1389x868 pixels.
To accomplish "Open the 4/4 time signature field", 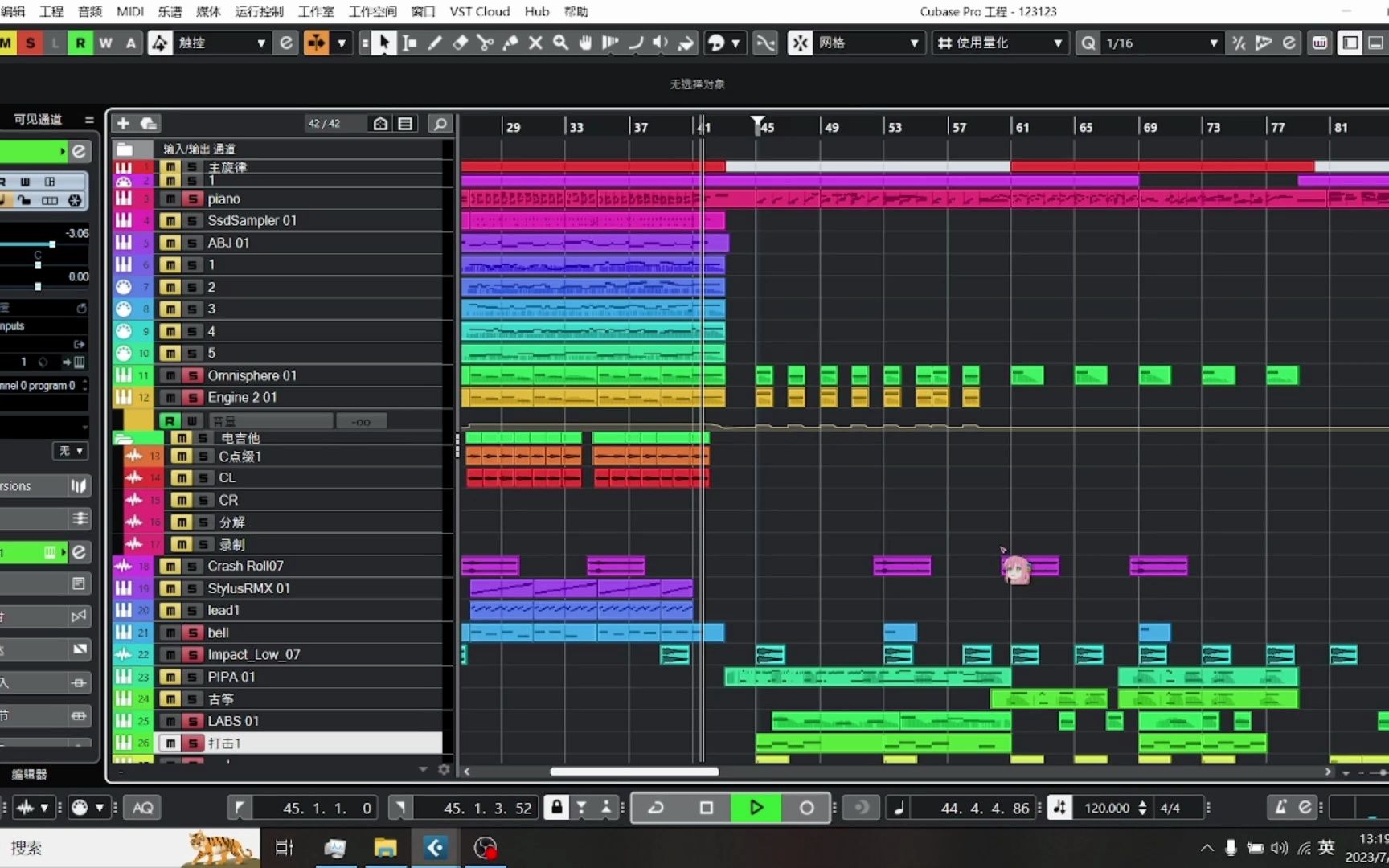I will pyautogui.click(x=1170, y=808).
